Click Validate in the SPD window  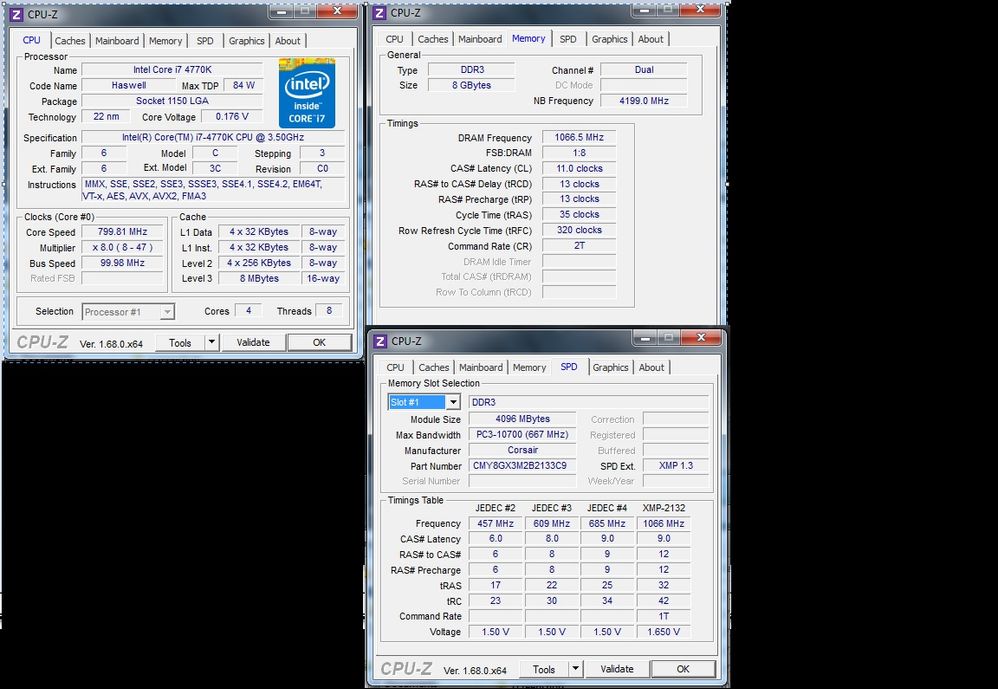(617, 669)
